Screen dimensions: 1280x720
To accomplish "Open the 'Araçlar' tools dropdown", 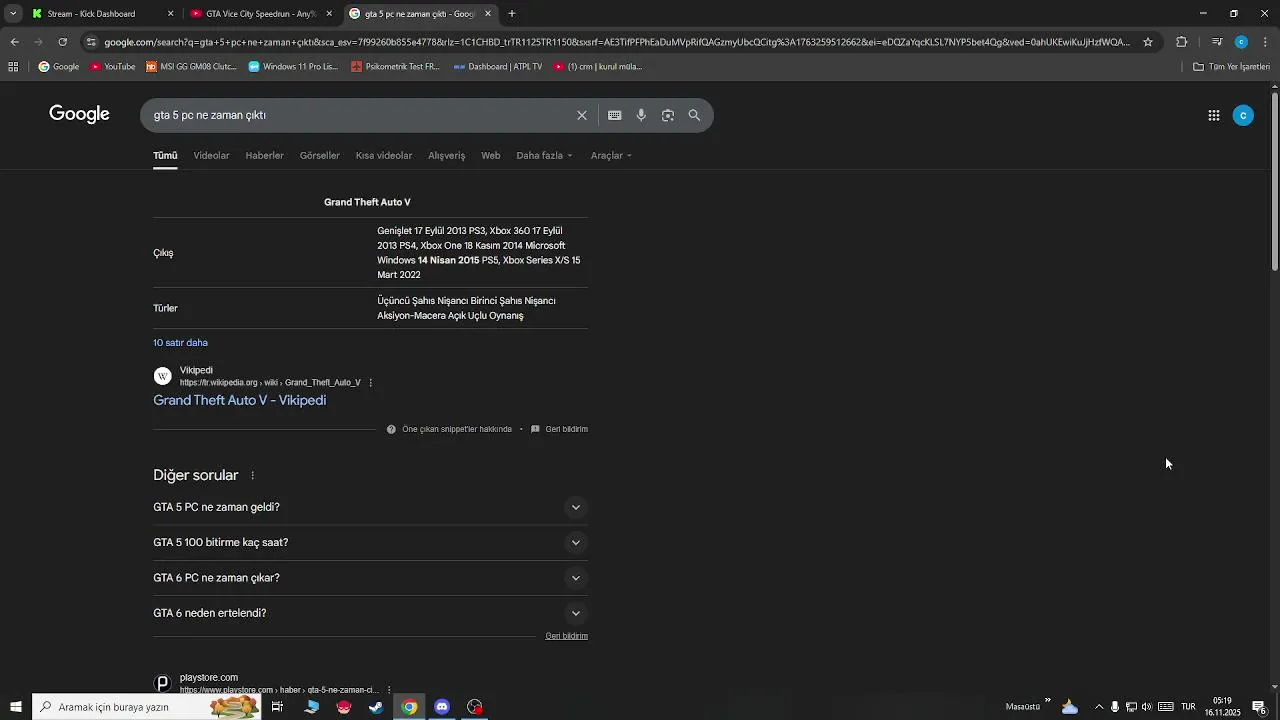I will (x=611, y=156).
